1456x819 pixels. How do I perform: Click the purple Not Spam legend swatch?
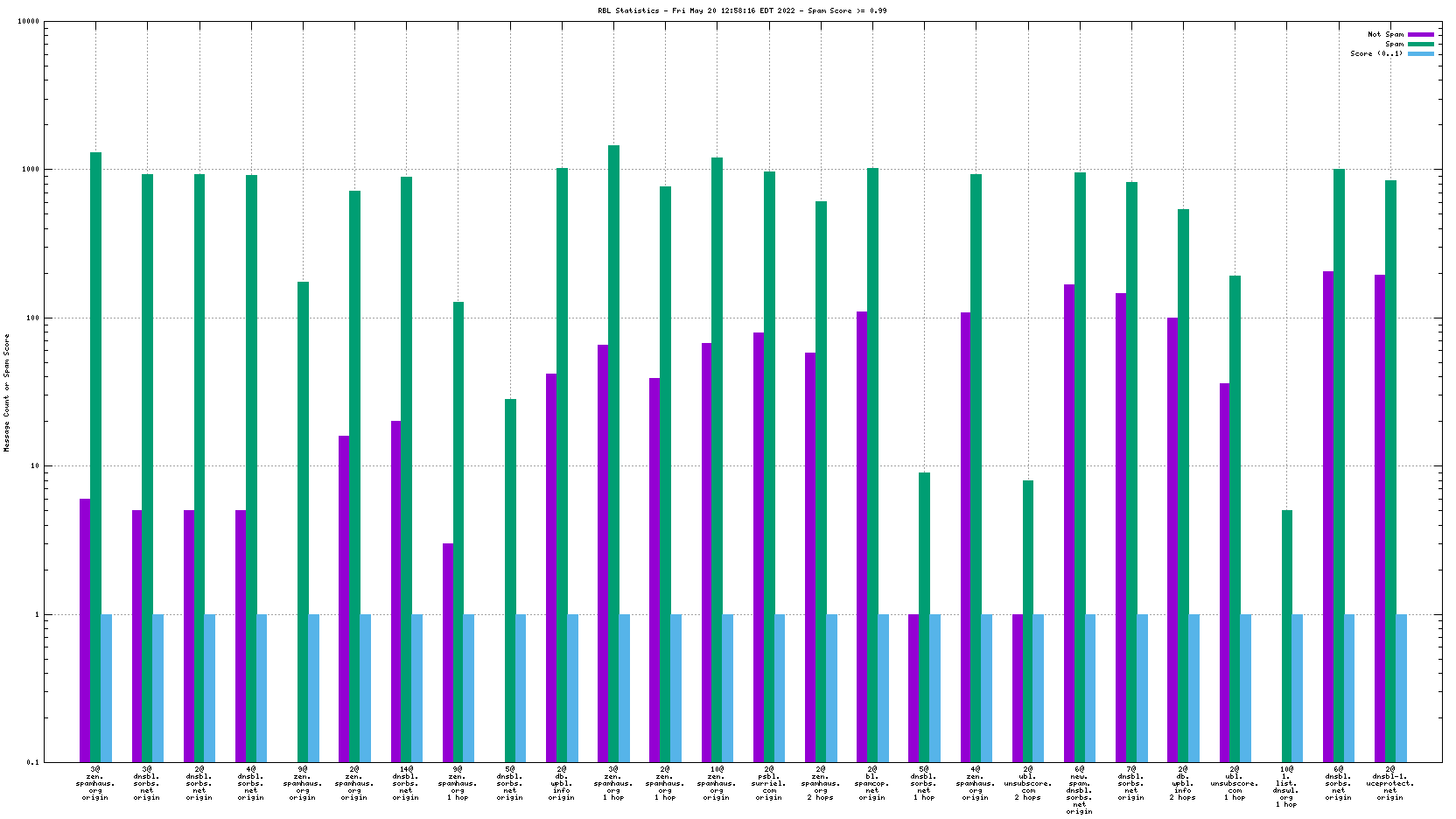1421,35
